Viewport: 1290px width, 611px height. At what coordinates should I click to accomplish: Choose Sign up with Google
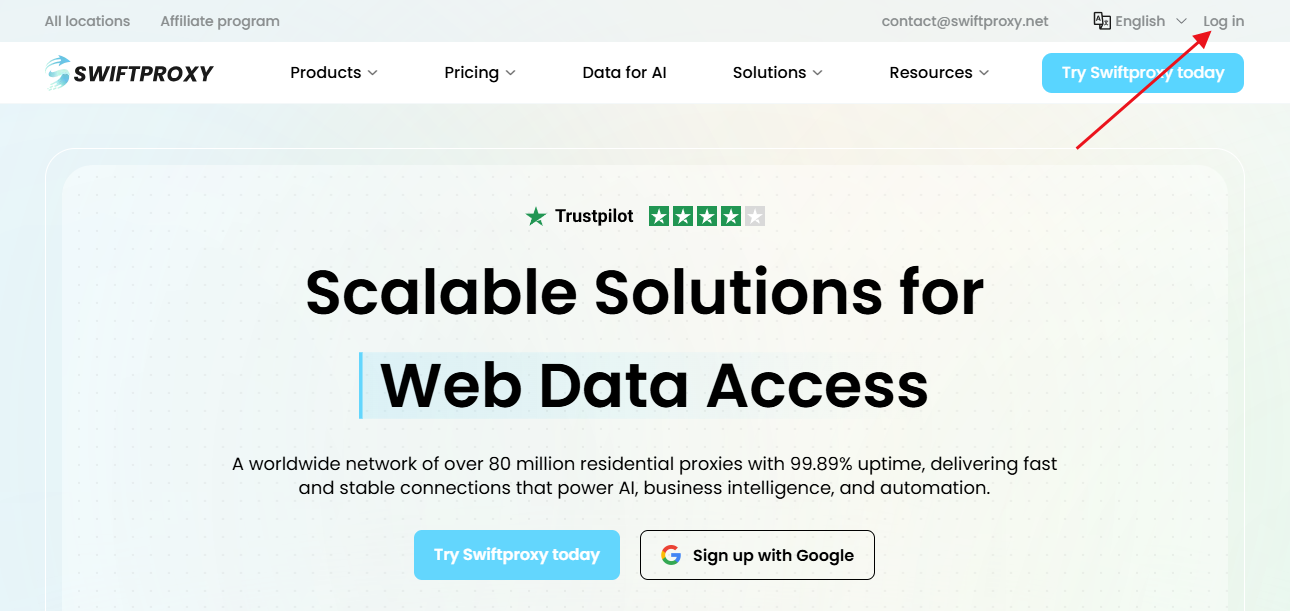pos(757,555)
